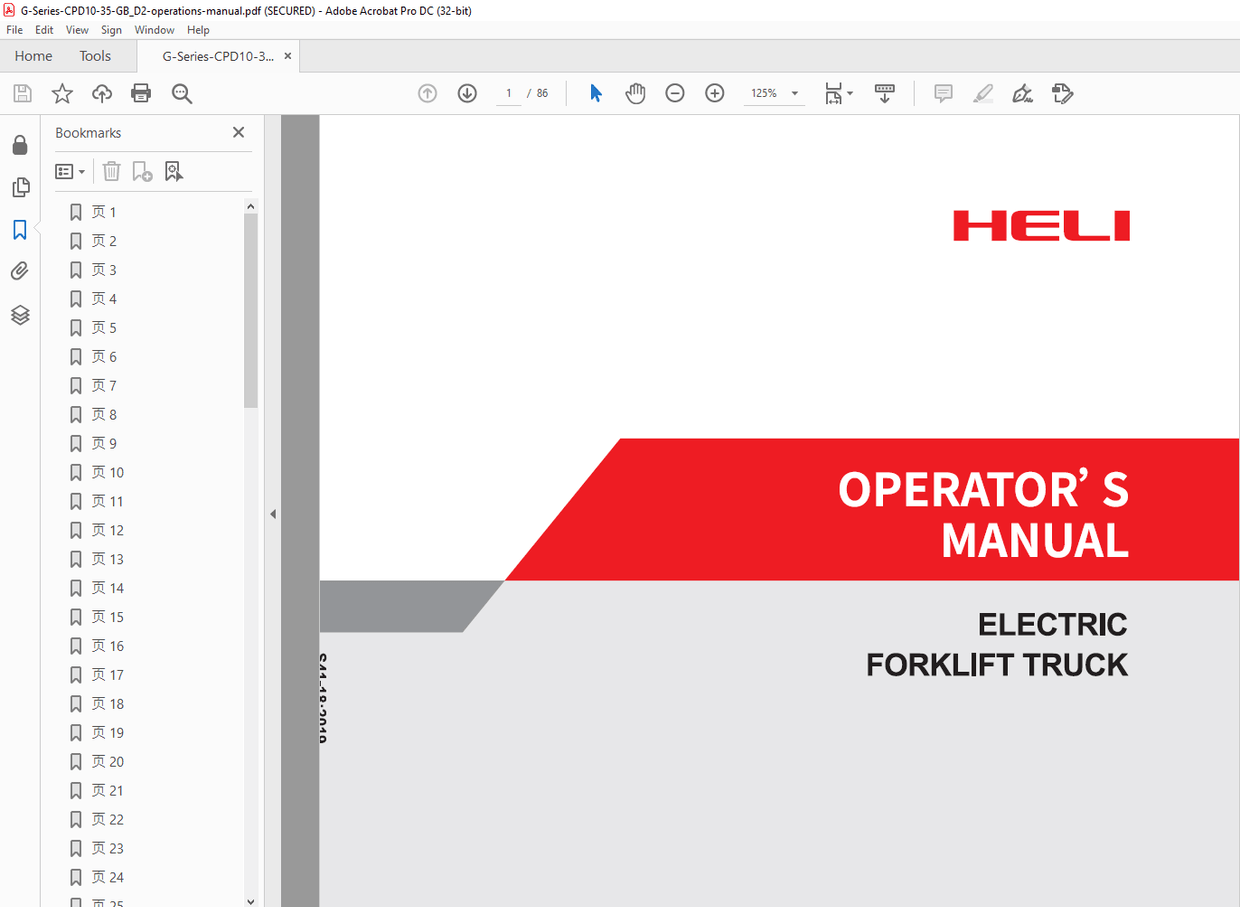Print the operations manual

click(x=141, y=93)
